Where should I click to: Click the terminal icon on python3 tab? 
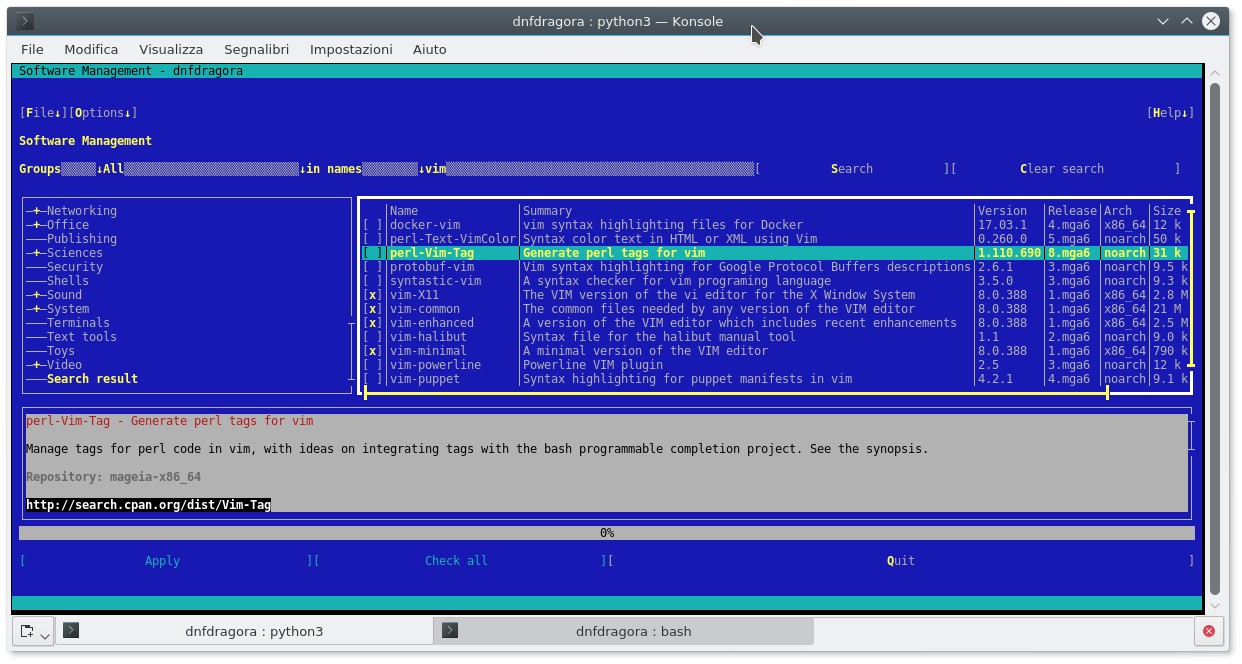pos(71,631)
